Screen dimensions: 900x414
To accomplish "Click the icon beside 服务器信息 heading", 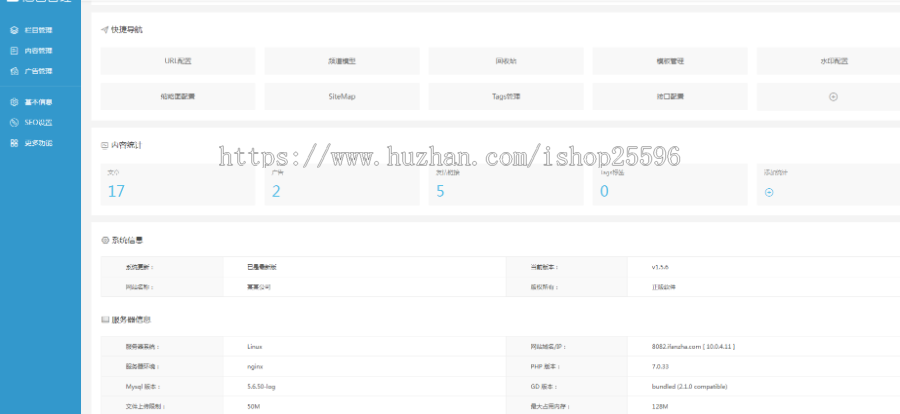I will tap(105, 320).
